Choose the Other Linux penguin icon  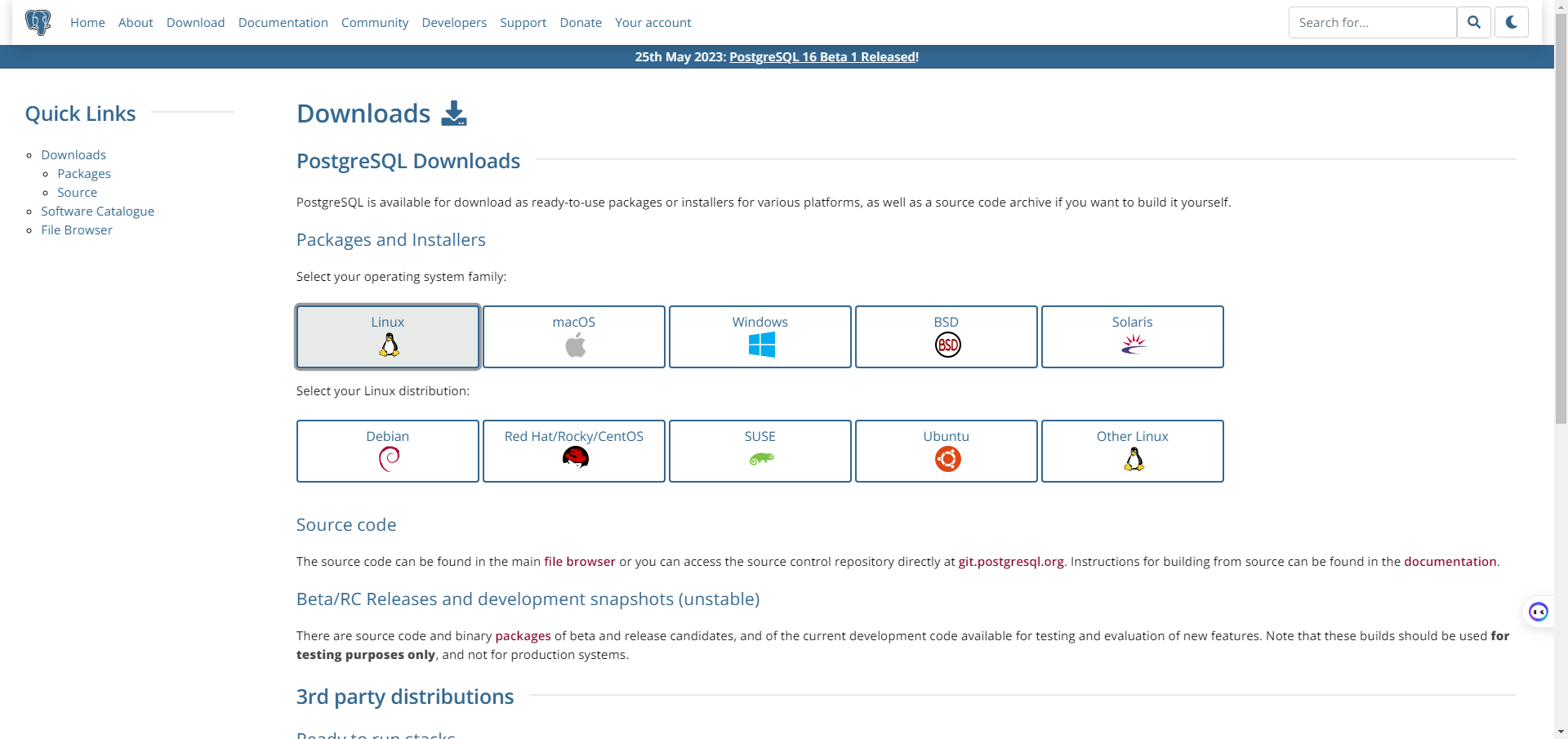[x=1134, y=460]
